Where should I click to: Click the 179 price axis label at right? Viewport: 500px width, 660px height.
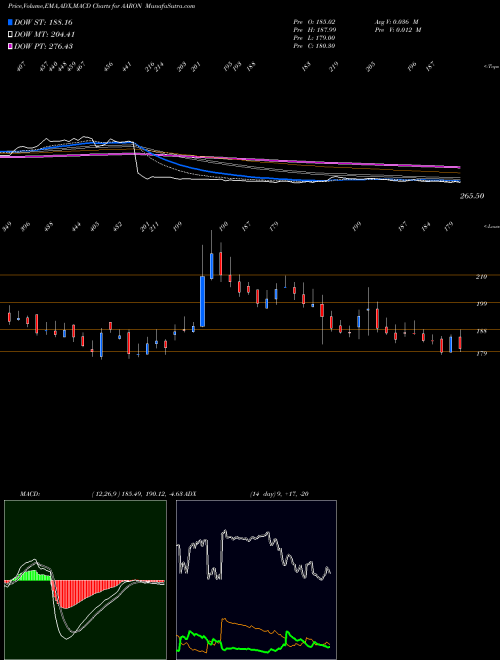pyautogui.click(x=481, y=354)
